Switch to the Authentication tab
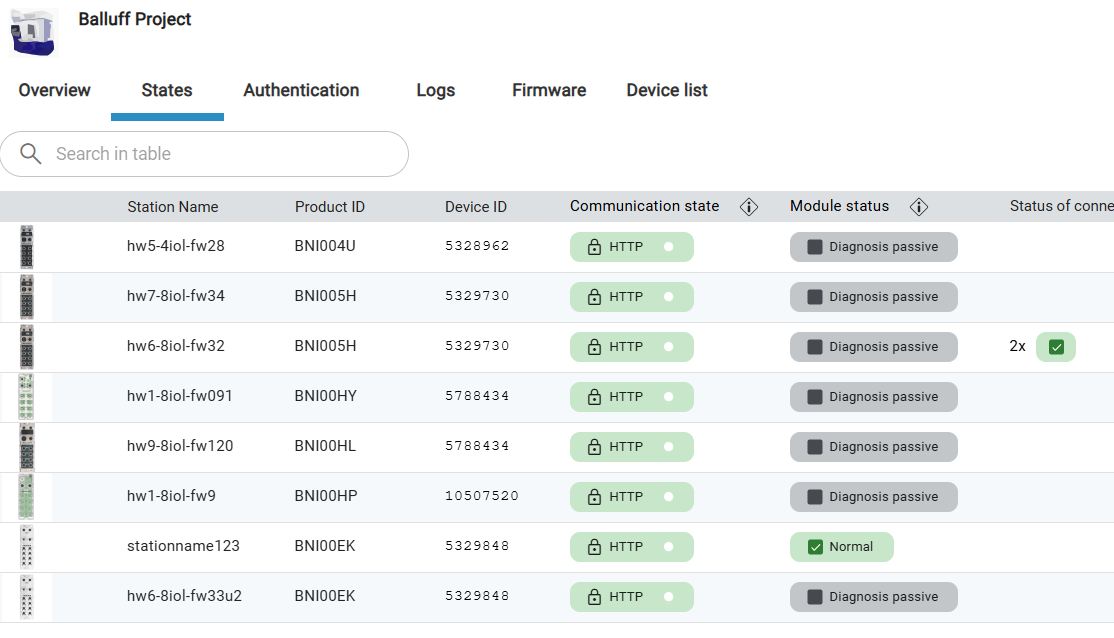The width and height of the screenshot is (1114, 638). click(301, 90)
